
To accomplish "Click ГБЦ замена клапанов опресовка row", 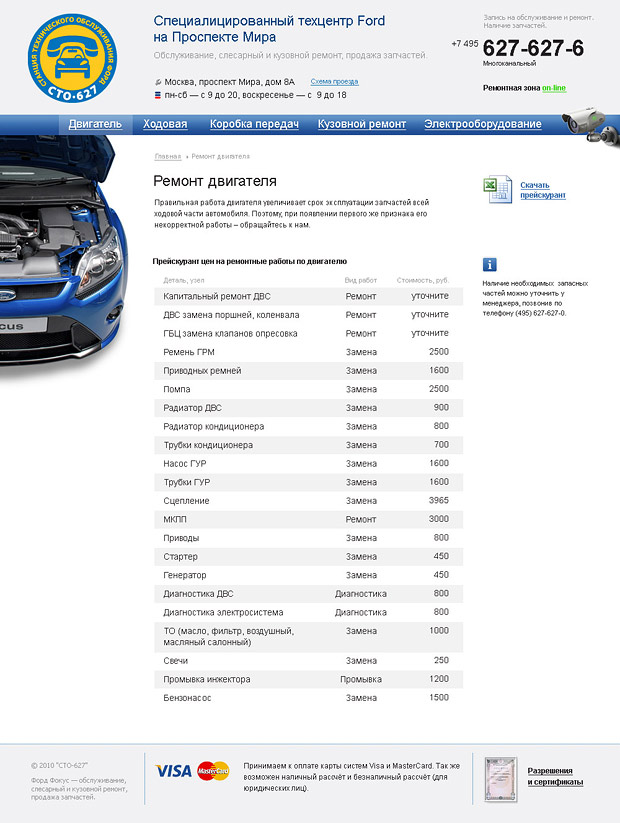I will [x=309, y=333].
